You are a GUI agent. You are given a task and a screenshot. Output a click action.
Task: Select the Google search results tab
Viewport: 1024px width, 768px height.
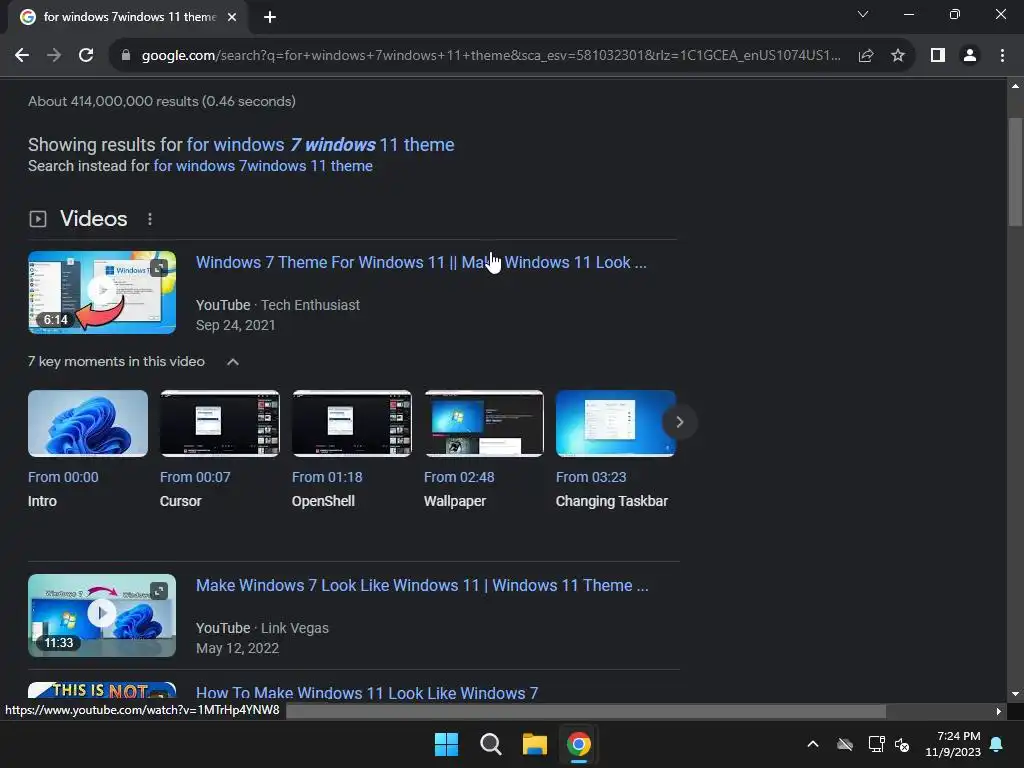click(128, 17)
